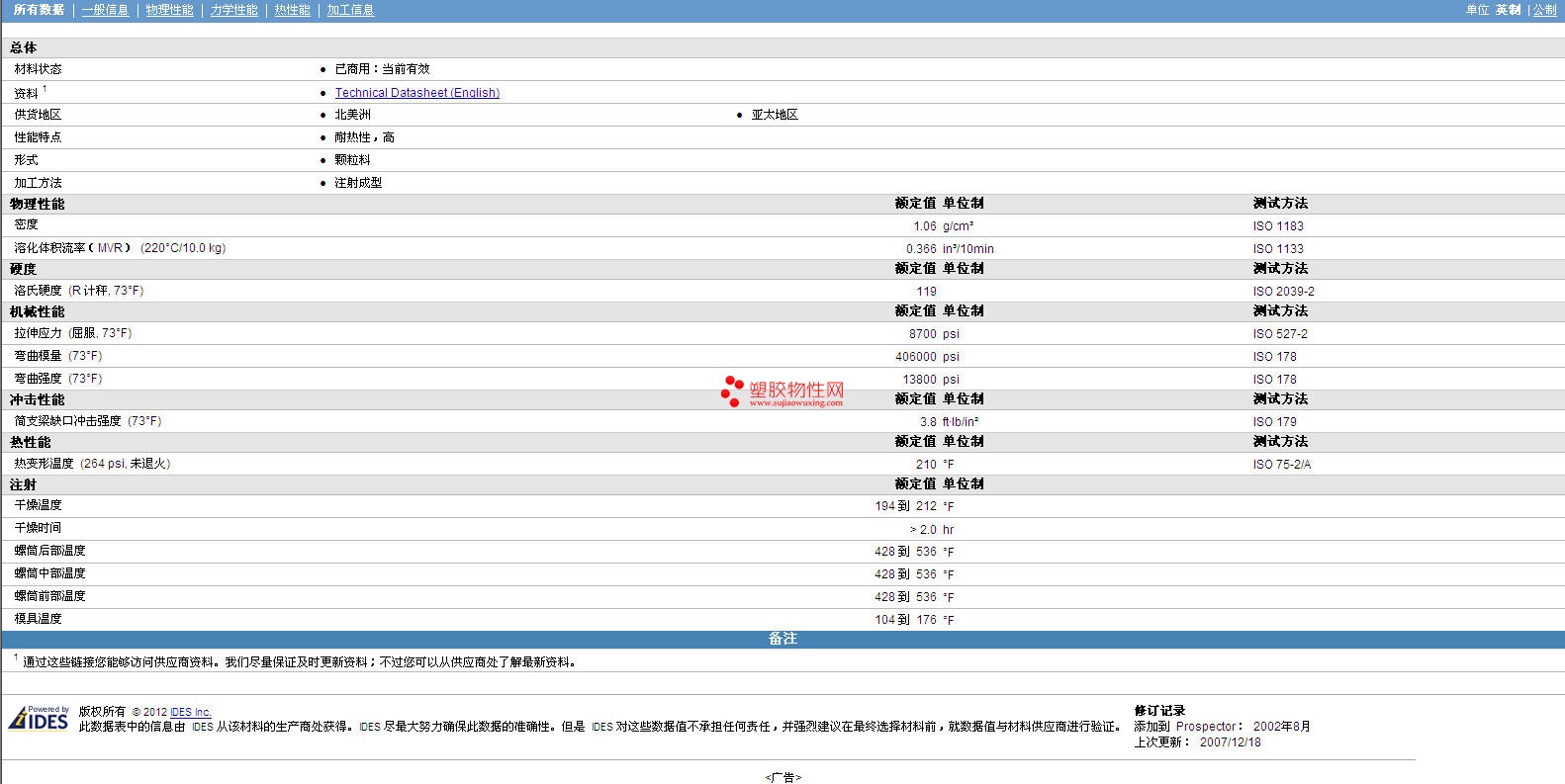Click the ISO 75-2/A test method text
The height and width of the screenshot is (784, 1565).
[1281, 465]
